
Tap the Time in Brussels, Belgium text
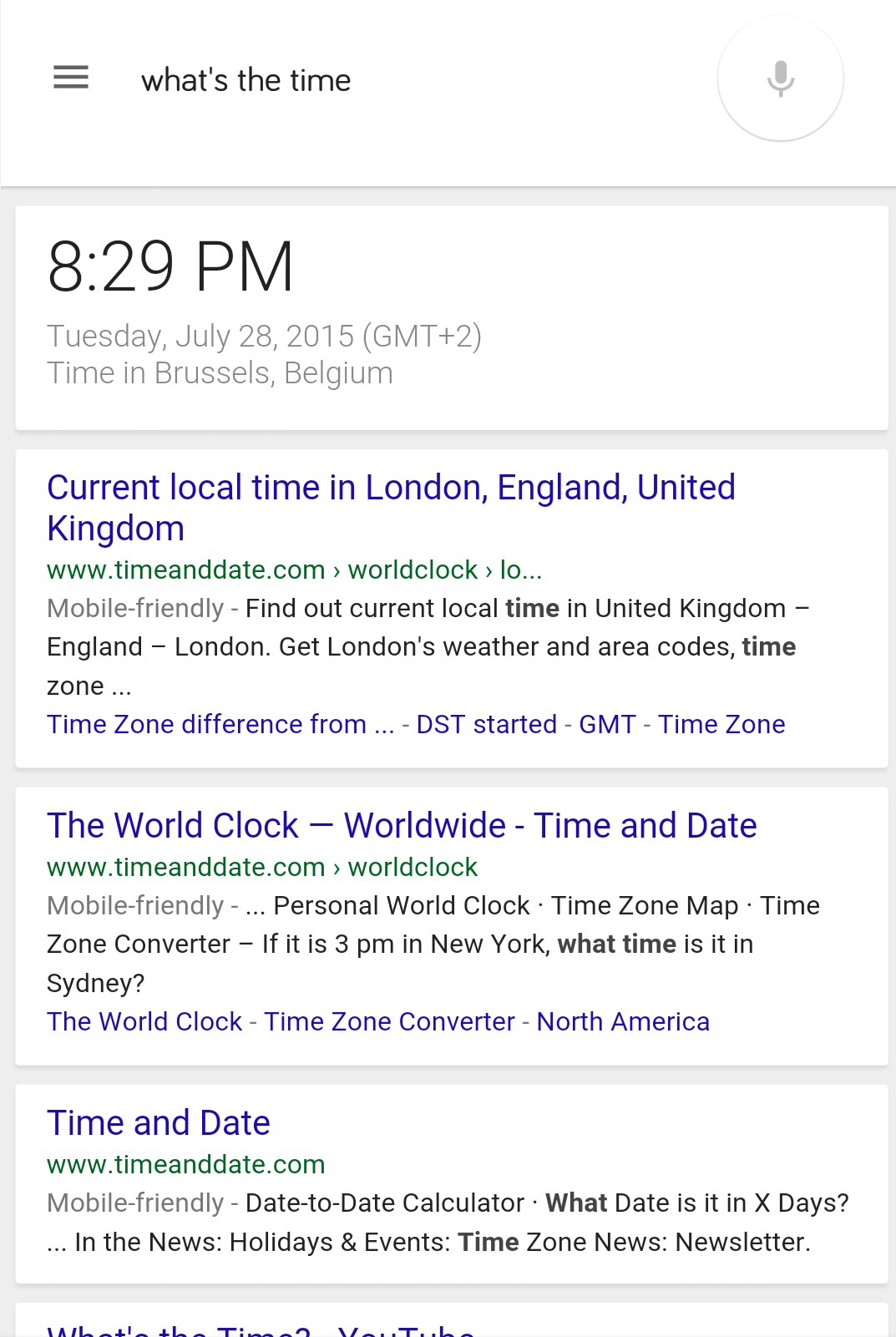point(220,372)
